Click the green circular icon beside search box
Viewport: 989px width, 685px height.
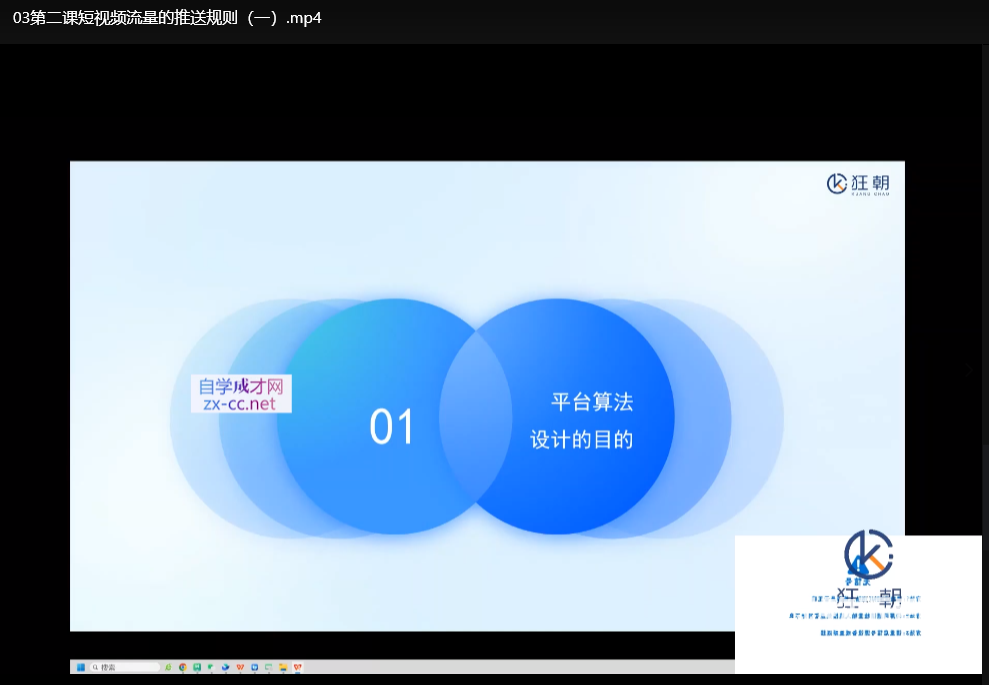click(x=168, y=667)
